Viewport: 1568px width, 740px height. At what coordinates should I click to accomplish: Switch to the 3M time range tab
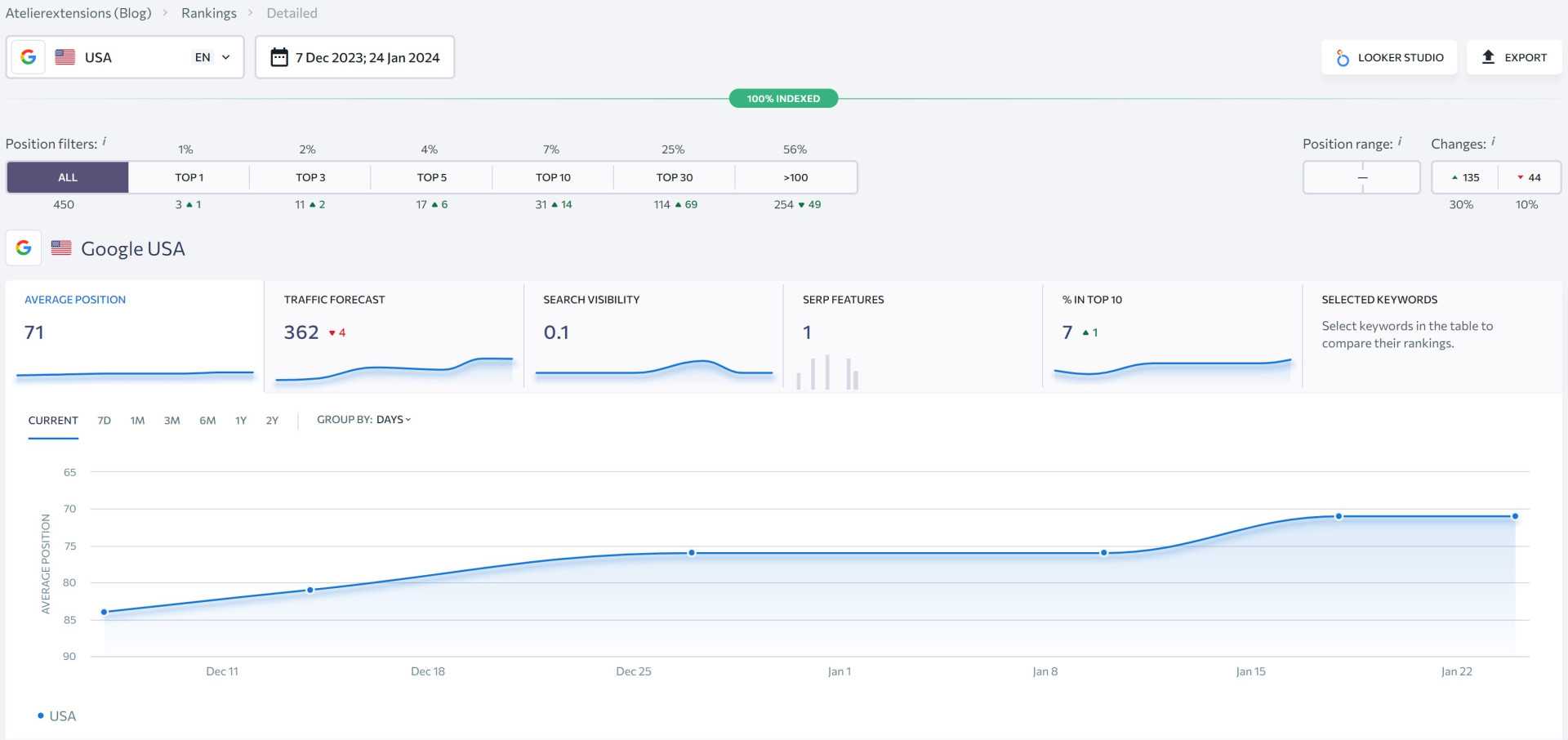click(171, 421)
